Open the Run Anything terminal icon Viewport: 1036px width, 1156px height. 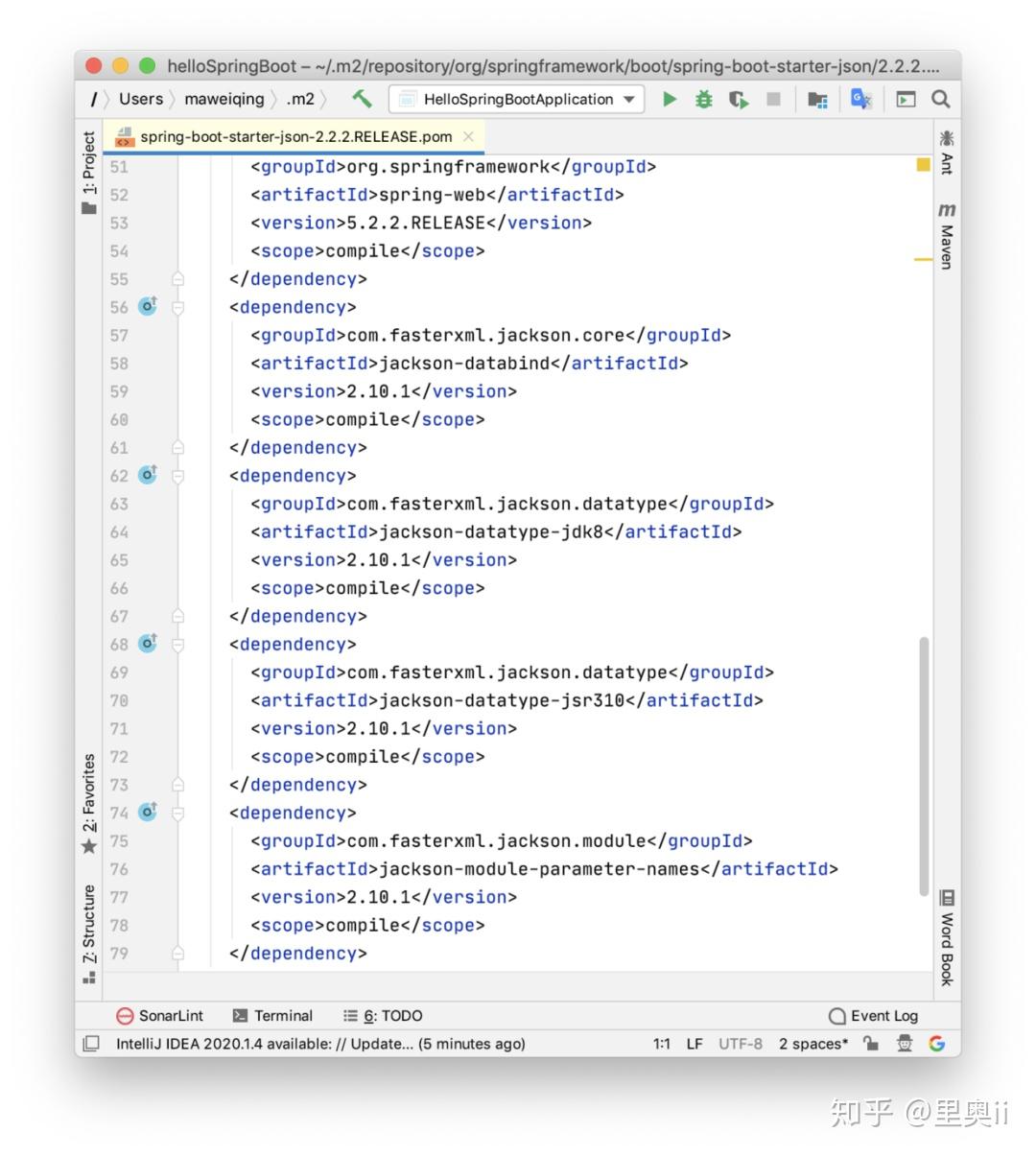[x=906, y=99]
